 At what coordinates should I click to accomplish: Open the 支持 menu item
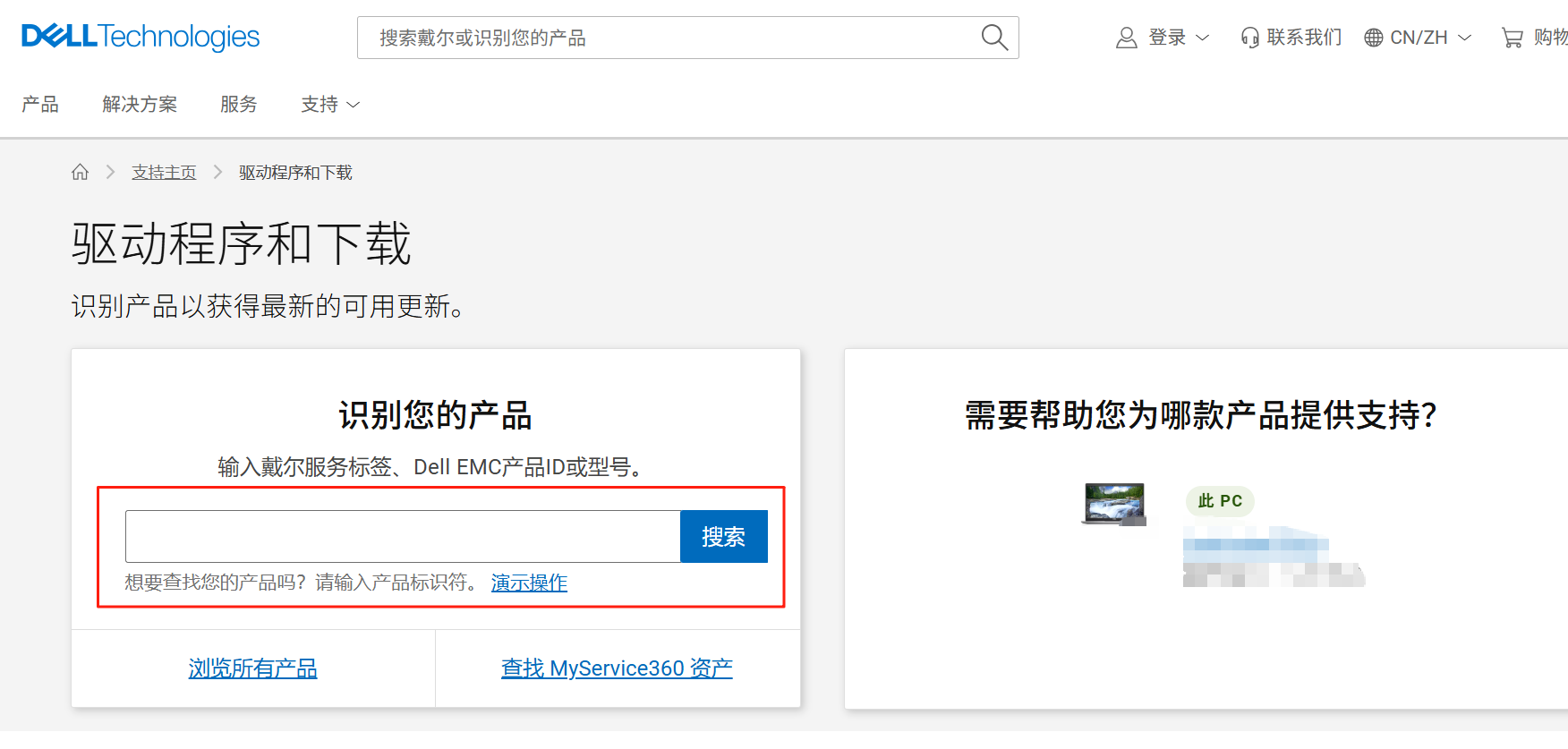pyautogui.click(x=320, y=105)
